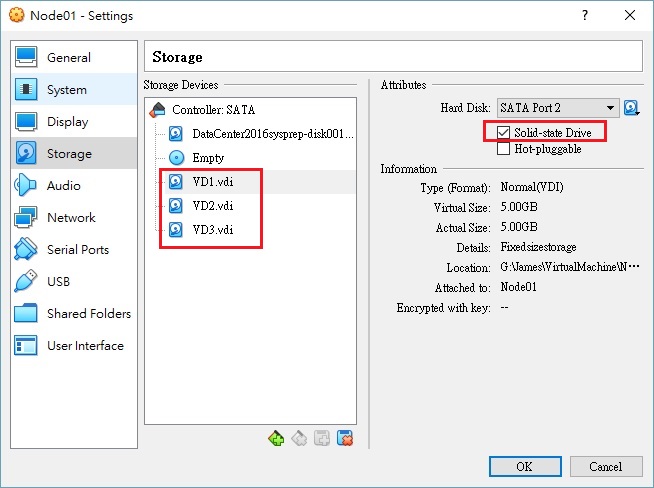Click the remove storage controller icon
654x488 pixels.
pyautogui.click(x=298, y=438)
